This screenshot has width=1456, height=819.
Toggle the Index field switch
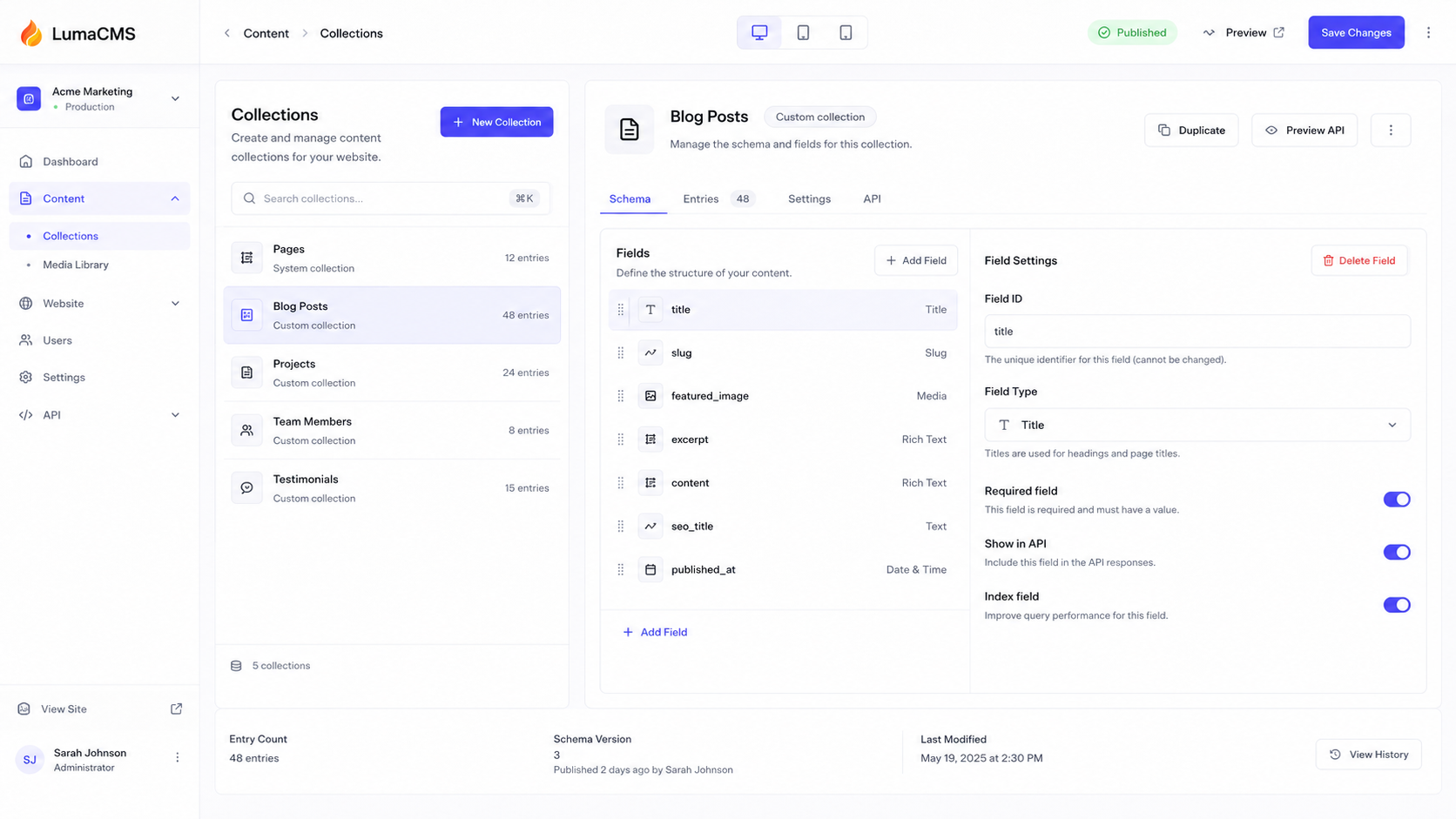click(x=1397, y=605)
